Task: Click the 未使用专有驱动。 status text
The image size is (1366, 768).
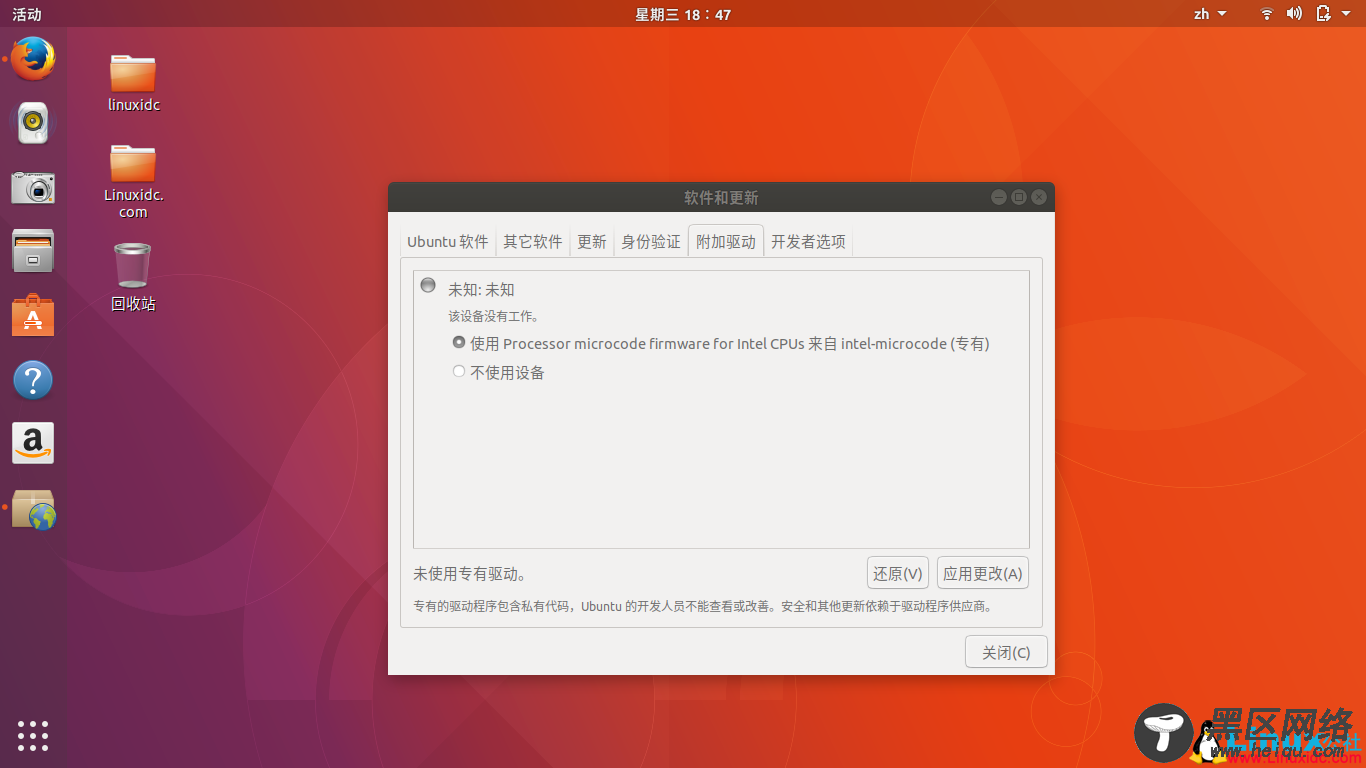Action: [470, 574]
